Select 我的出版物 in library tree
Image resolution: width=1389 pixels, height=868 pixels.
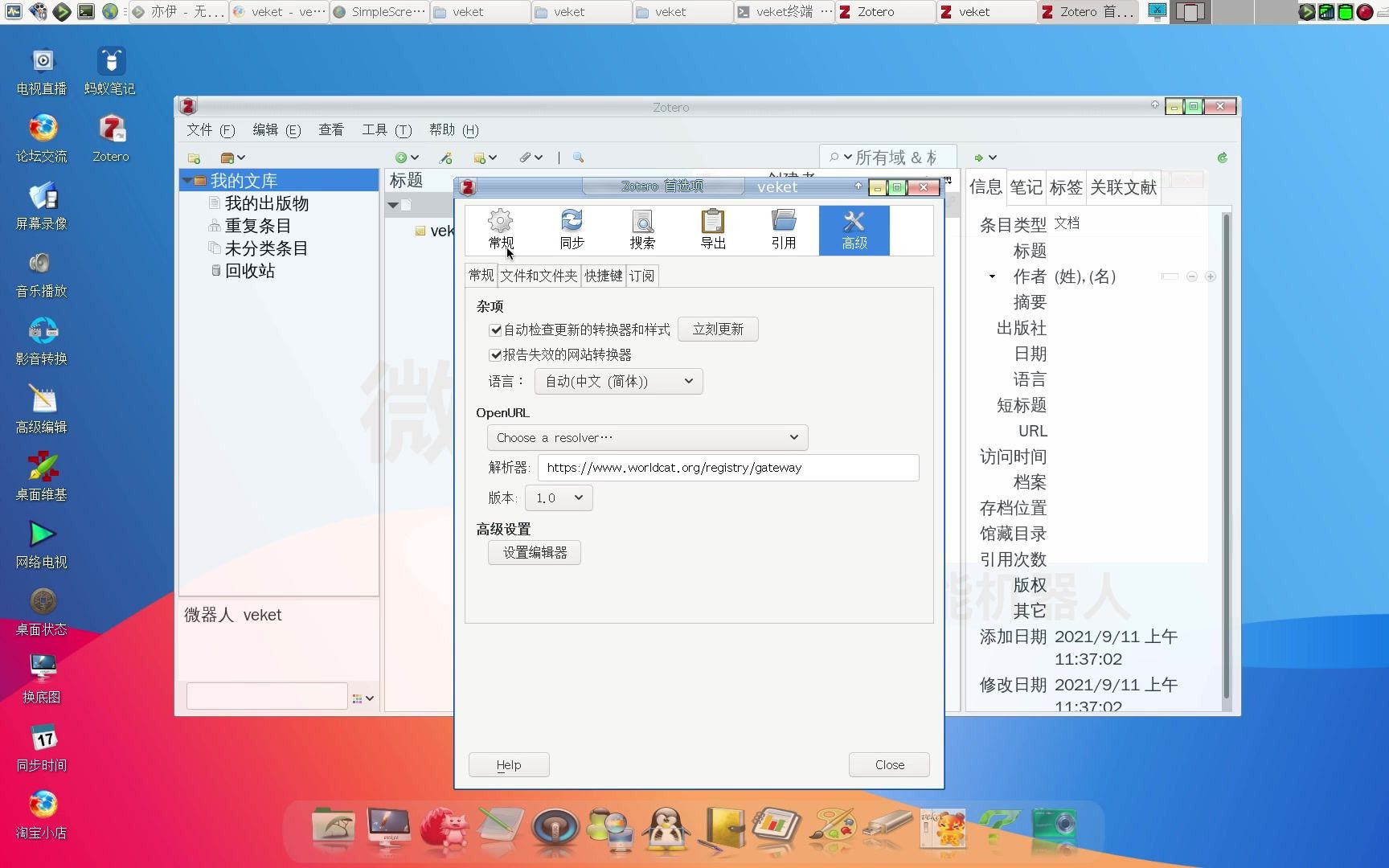tap(267, 203)
